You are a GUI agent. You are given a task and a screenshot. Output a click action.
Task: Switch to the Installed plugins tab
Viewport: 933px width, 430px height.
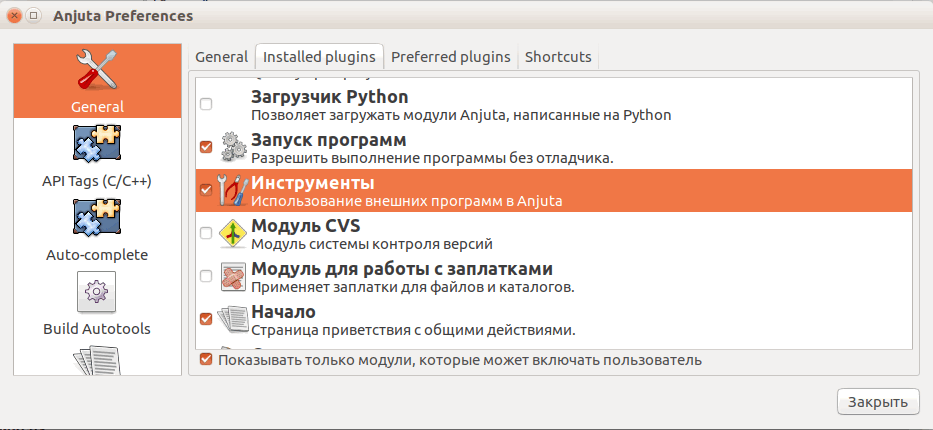coord(319,57)
